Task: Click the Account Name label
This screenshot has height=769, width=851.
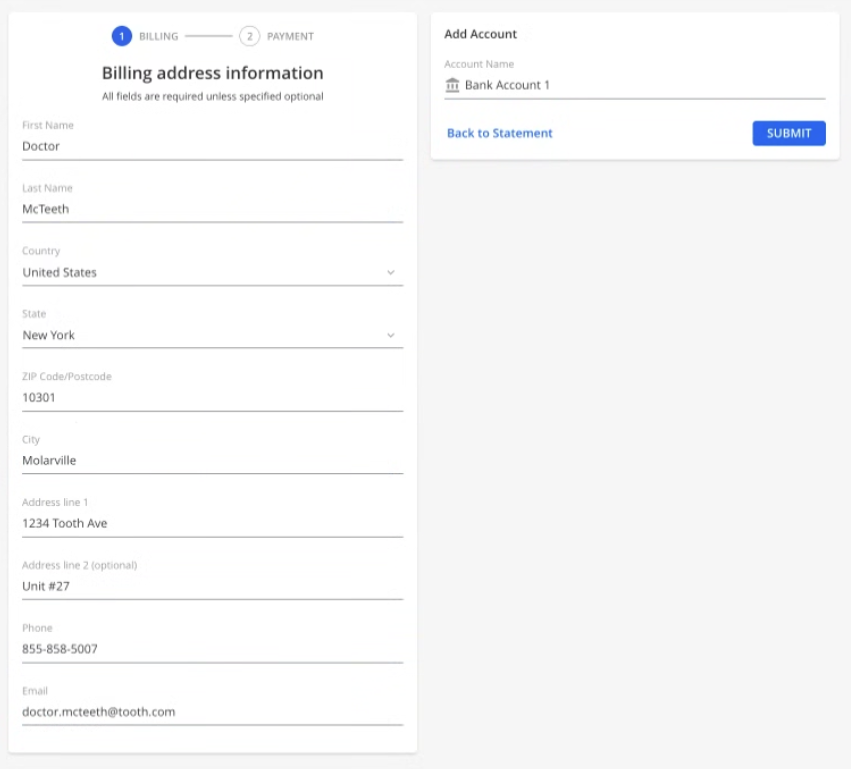Action: point(479,64)
